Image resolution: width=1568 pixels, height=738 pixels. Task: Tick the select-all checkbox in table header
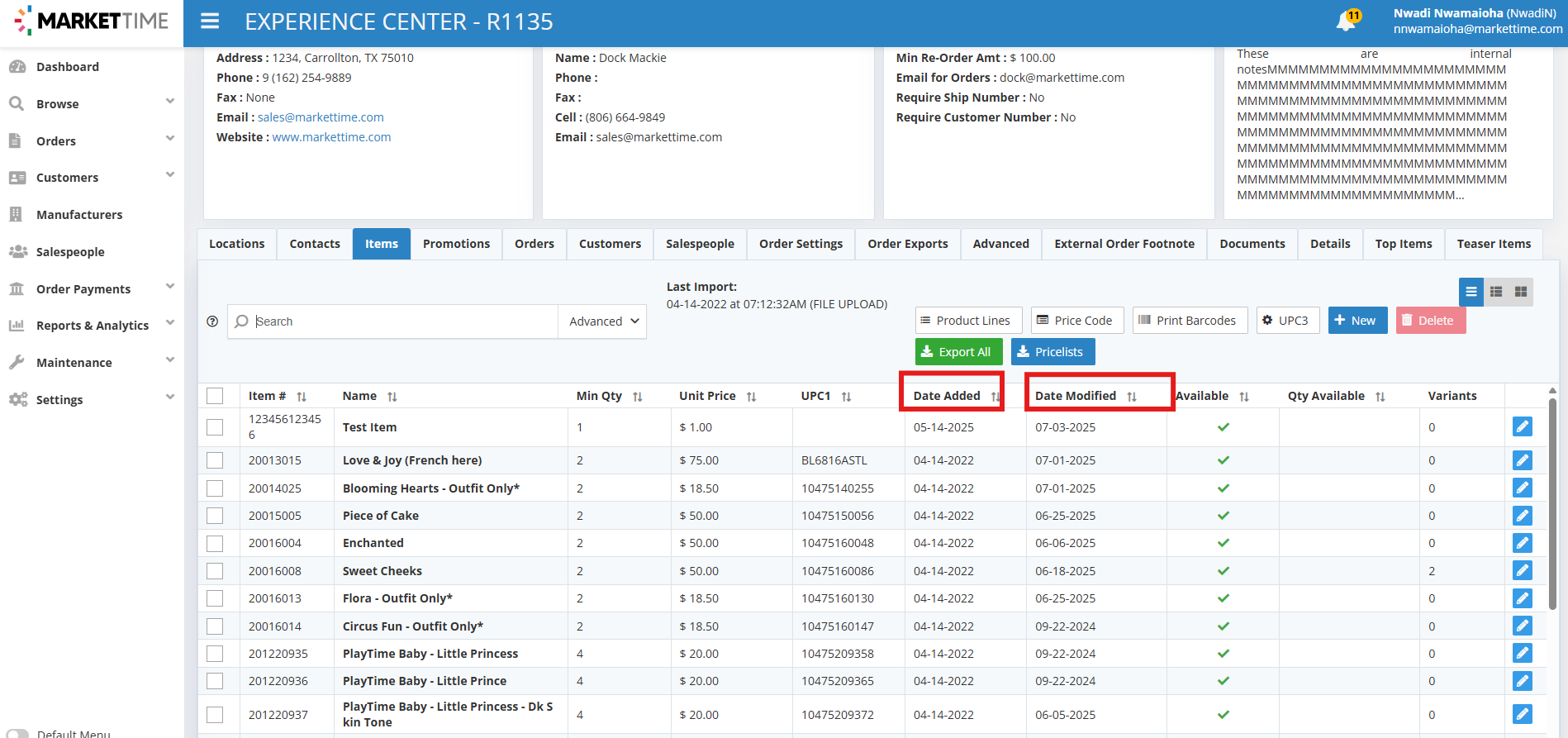point(215,396)
